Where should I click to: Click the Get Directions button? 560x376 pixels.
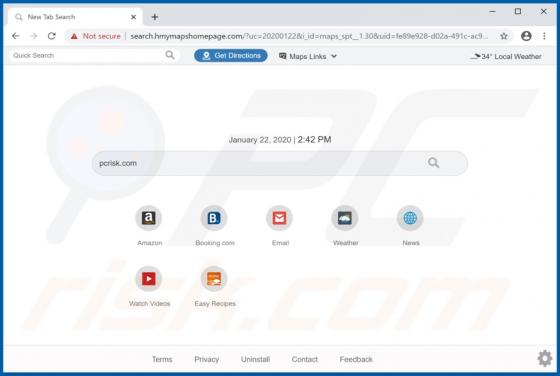point(231,56)
